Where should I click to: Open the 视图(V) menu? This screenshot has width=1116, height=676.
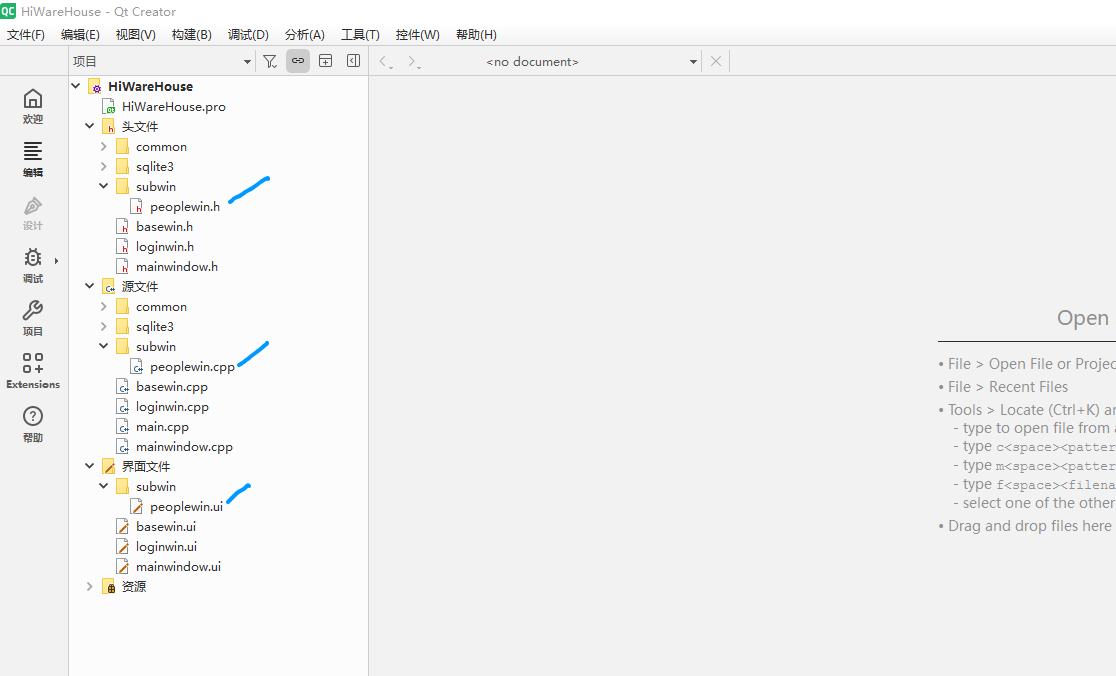[135, 34]
